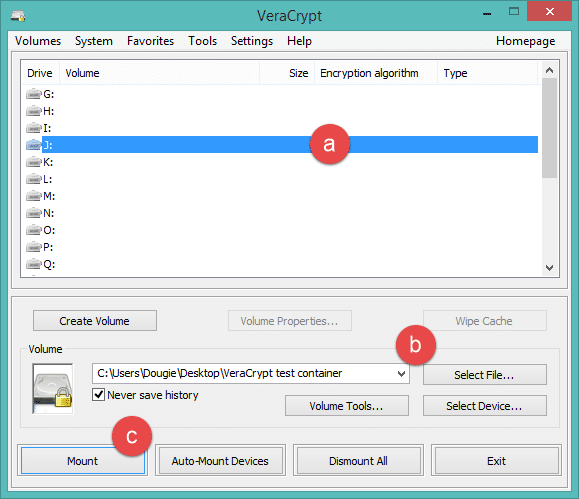Uncheck Never save history checkbox

98,394
